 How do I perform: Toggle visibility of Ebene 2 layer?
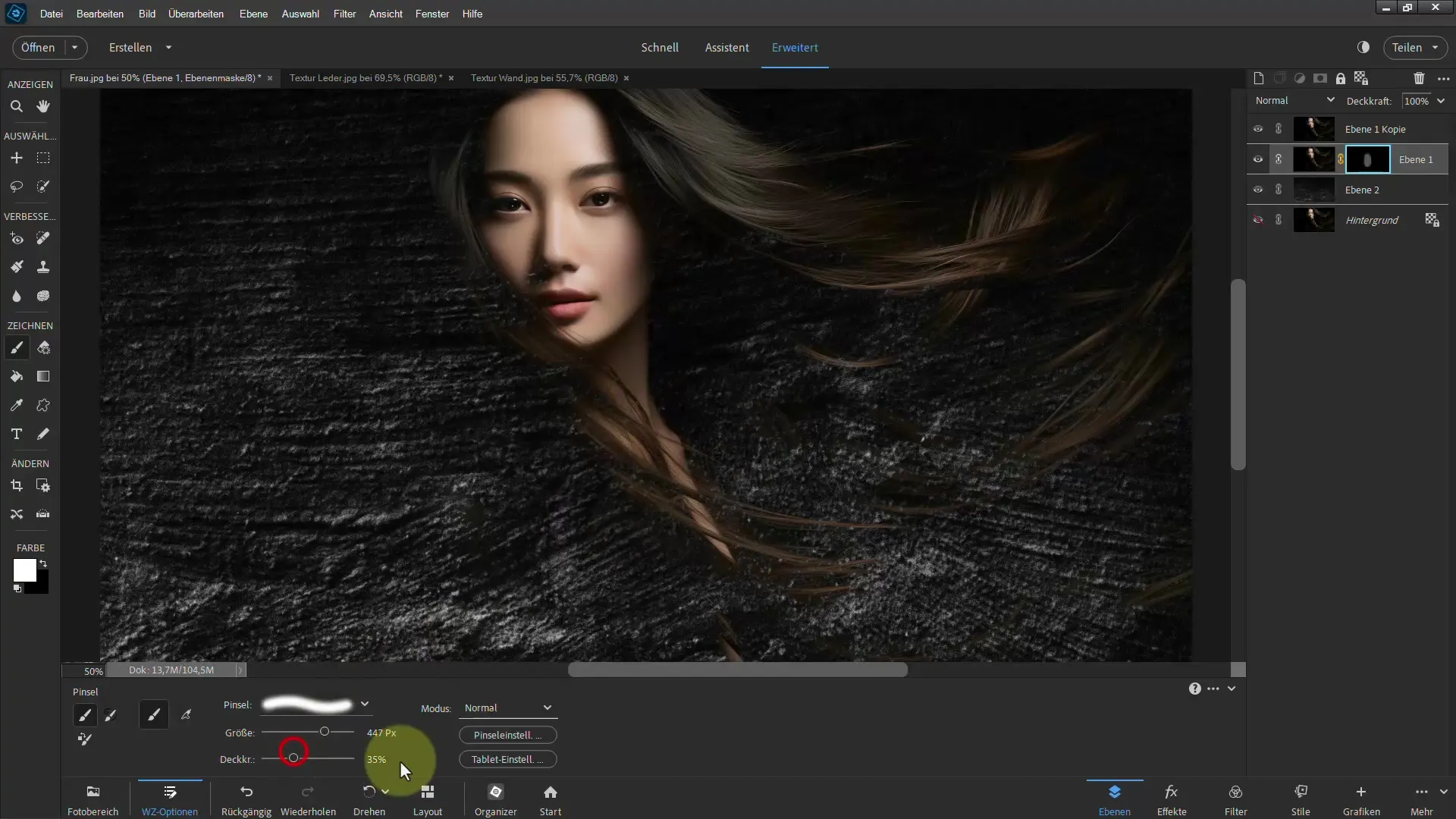[x=1258, y=189]
